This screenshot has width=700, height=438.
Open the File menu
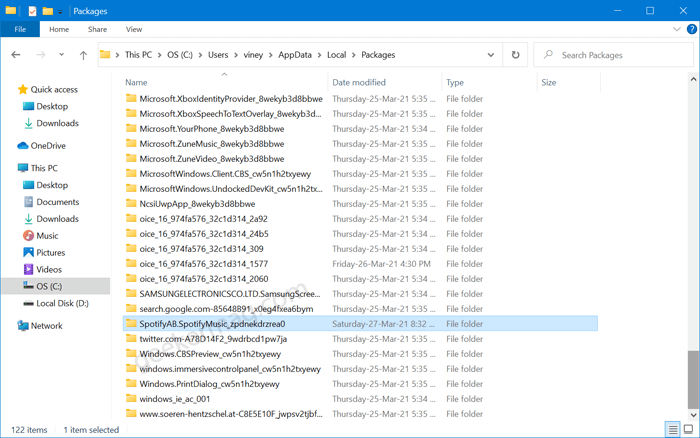click(20, 29)
